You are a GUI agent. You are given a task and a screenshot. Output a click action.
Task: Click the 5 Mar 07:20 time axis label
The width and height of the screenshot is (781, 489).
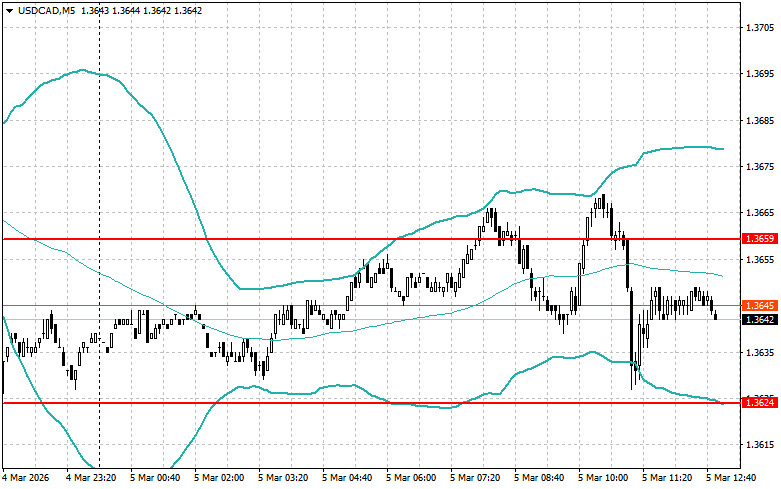[475, 478]
